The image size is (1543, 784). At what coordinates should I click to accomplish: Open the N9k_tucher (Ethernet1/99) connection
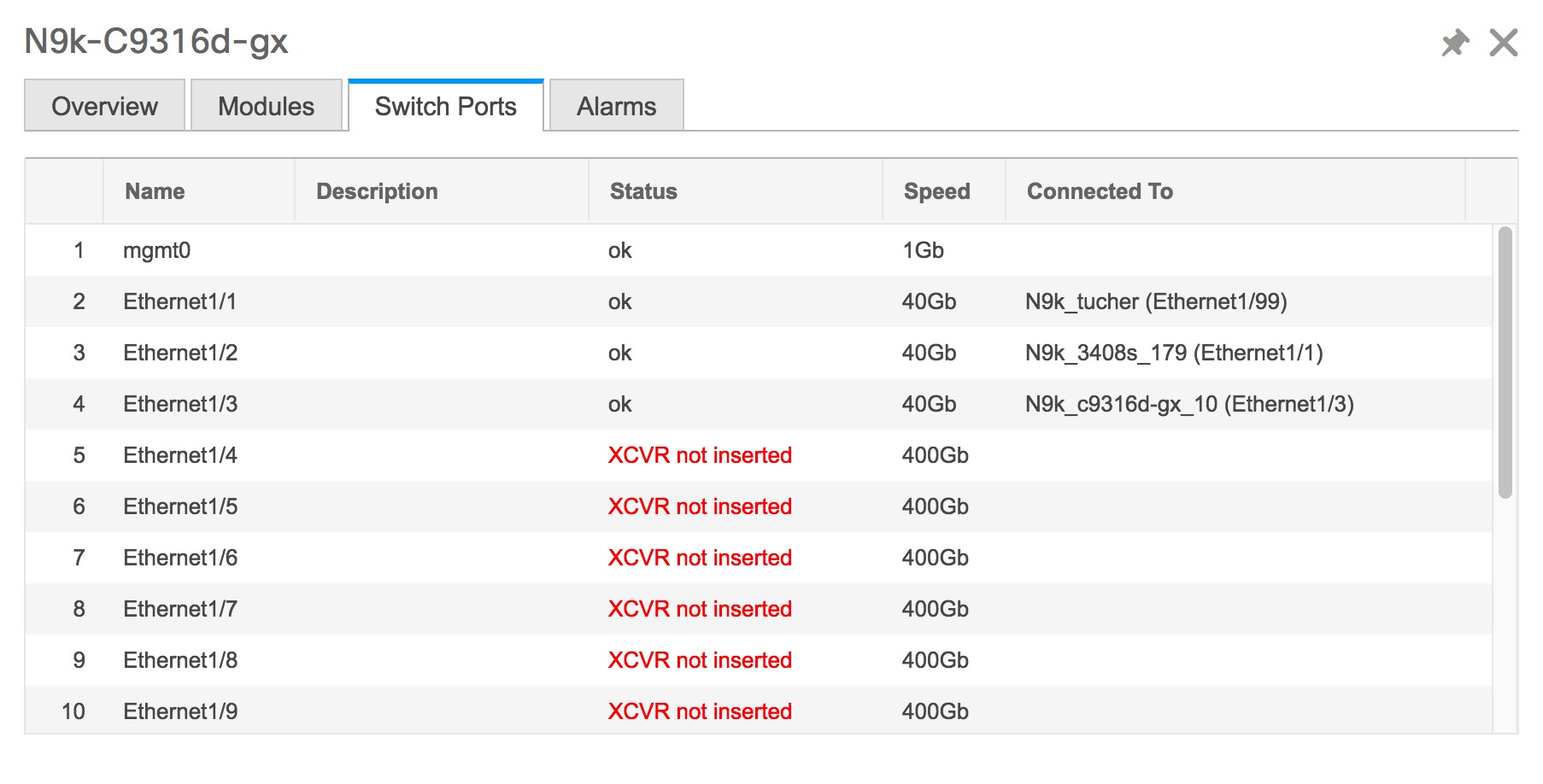(x=1156, y=301)
